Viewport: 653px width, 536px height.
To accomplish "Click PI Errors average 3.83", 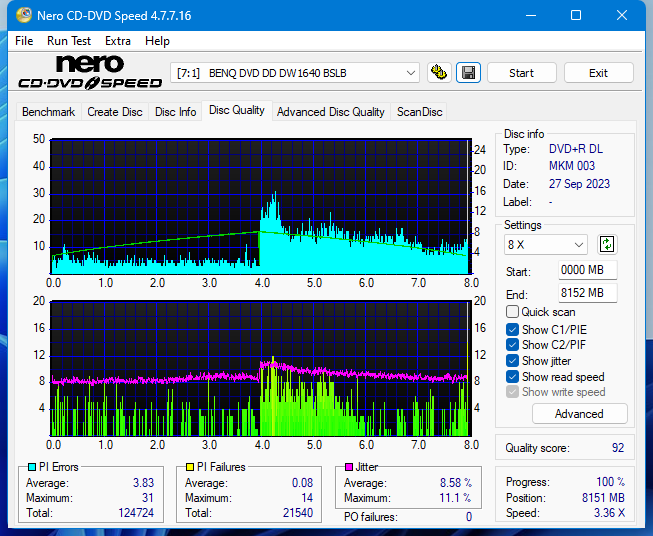I will [143, 483].
